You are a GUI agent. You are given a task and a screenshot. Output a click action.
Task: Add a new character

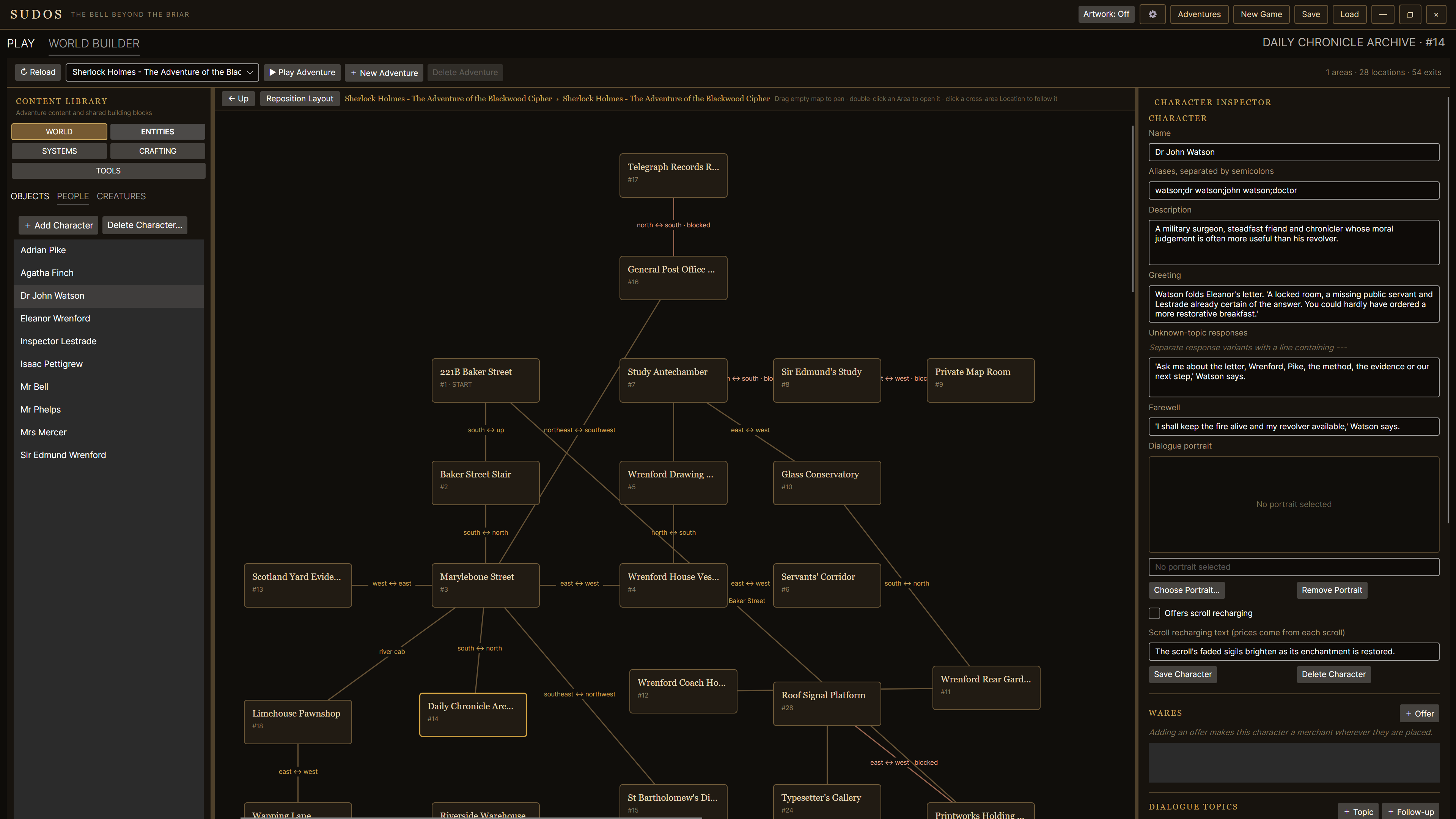(x=58, y=225)
